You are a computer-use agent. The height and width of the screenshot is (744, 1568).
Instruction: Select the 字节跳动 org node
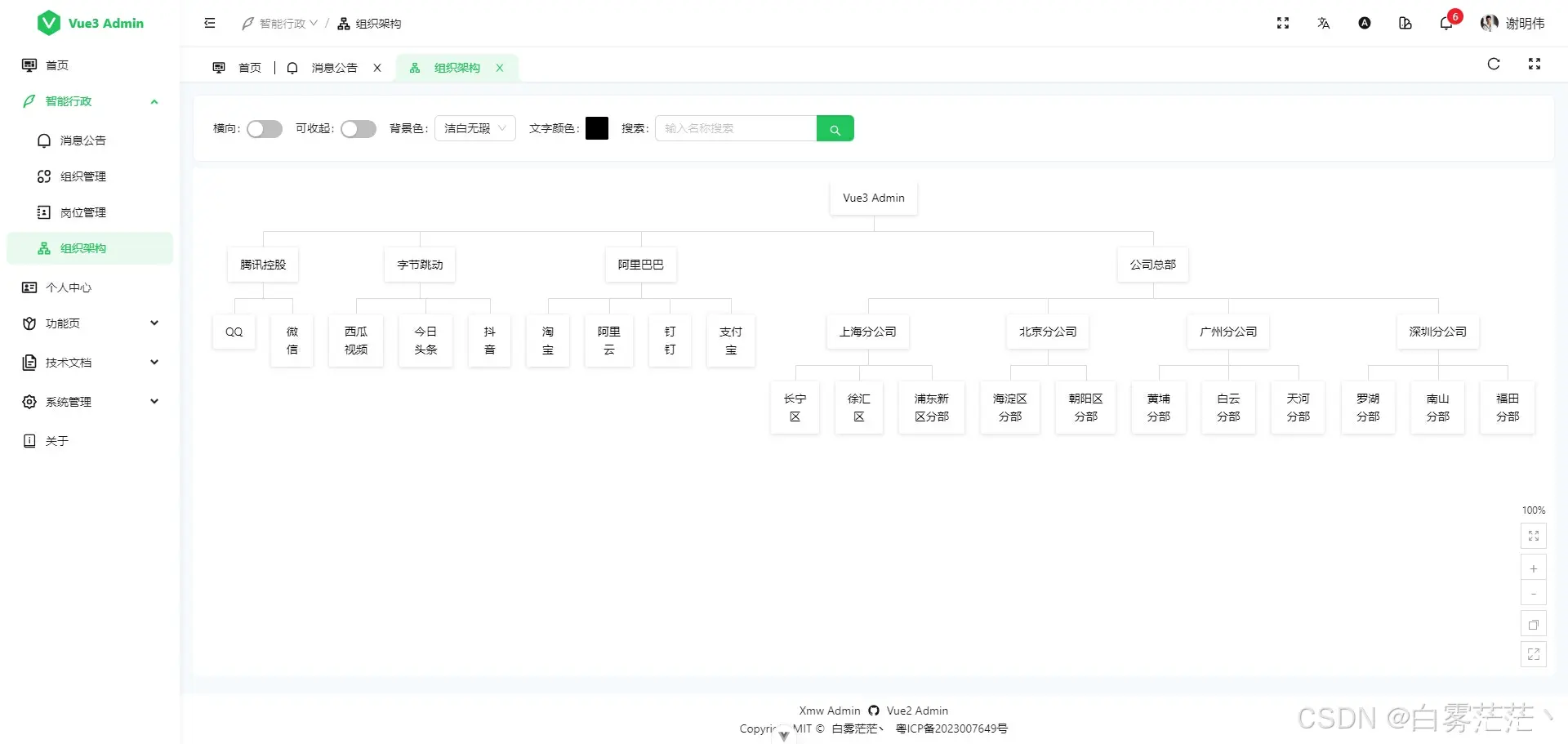tap(420, 265)
